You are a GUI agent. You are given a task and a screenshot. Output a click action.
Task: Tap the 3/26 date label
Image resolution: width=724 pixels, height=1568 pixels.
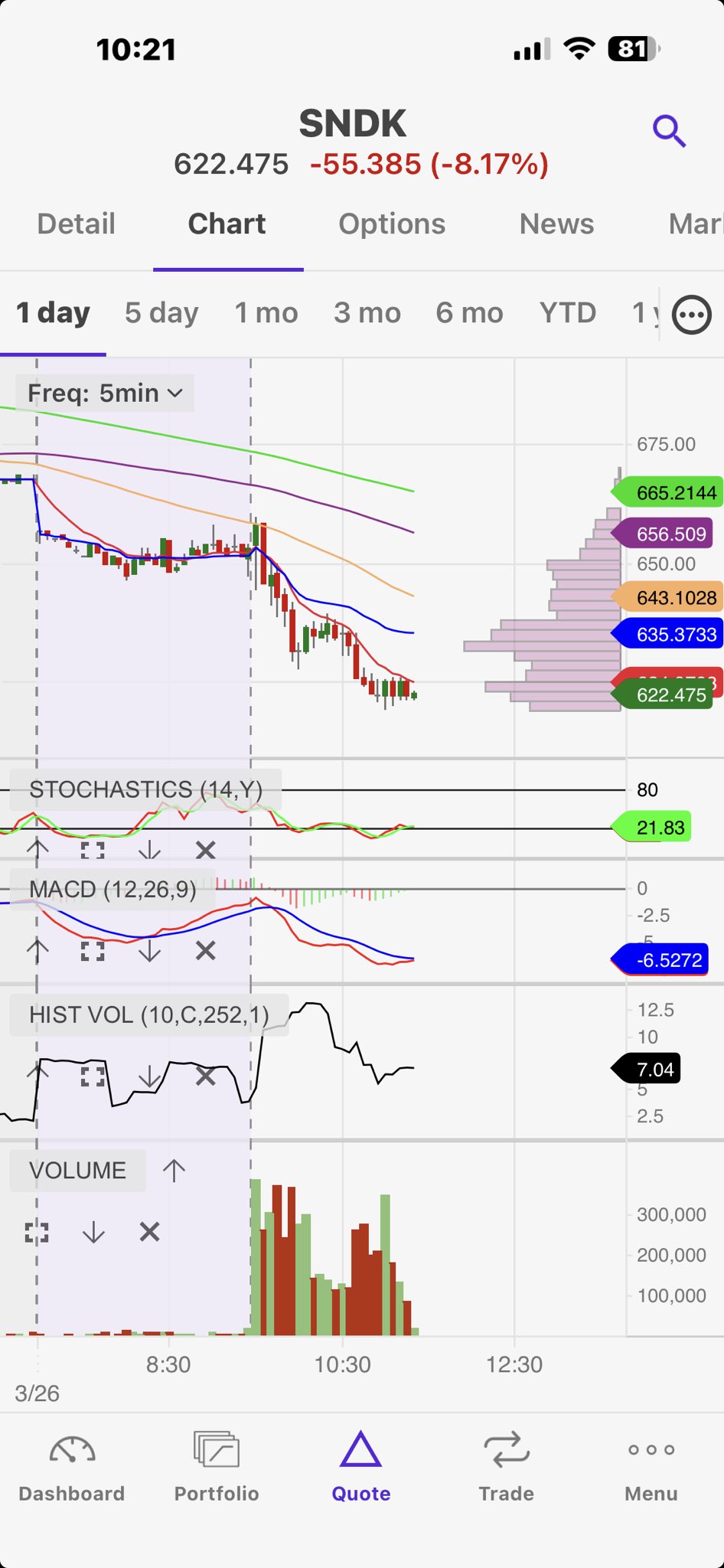pyautogui.click(x=37, y=1393)
